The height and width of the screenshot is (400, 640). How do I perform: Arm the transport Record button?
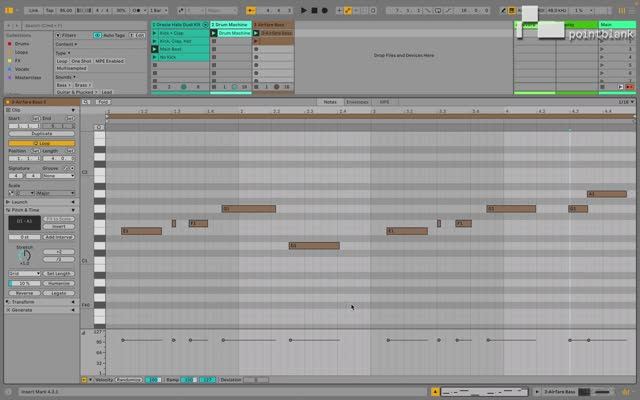pyautogui.click(x=324, y=10)
